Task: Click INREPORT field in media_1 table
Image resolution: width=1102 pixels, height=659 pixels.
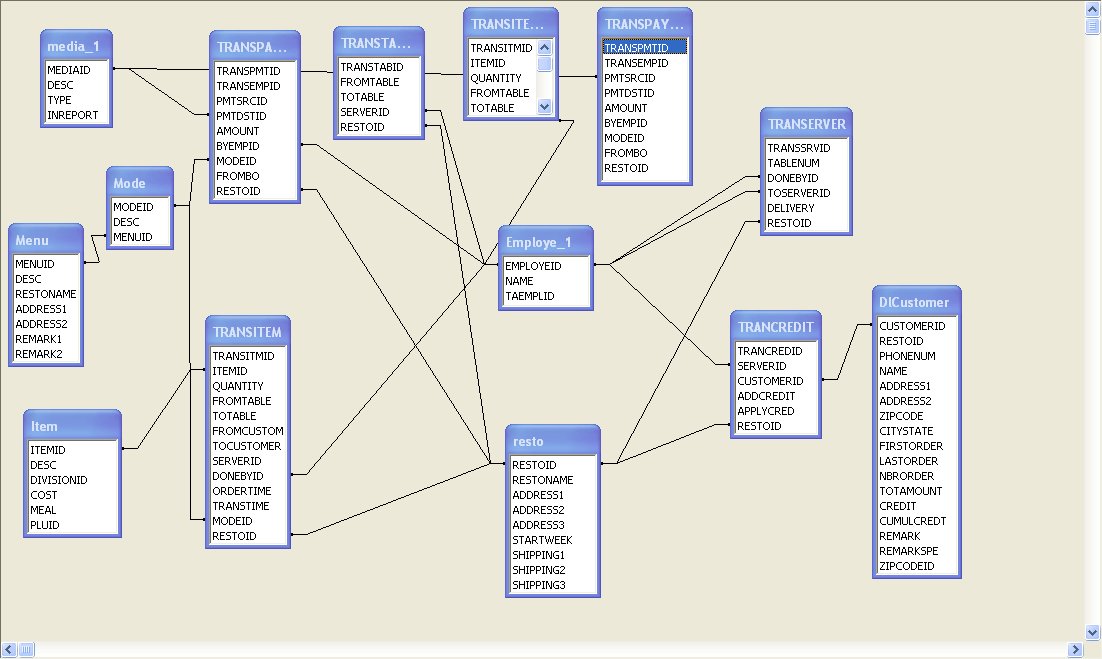Action: (73, 115)
